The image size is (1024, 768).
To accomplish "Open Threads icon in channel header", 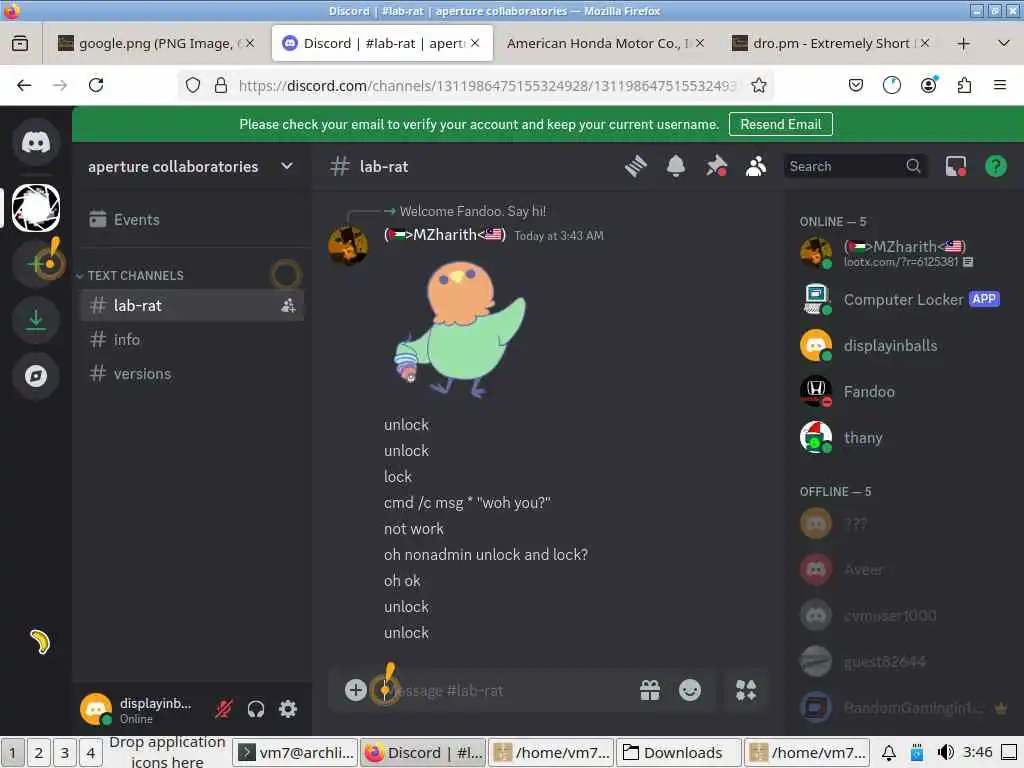I will click(x=635, y=167).
